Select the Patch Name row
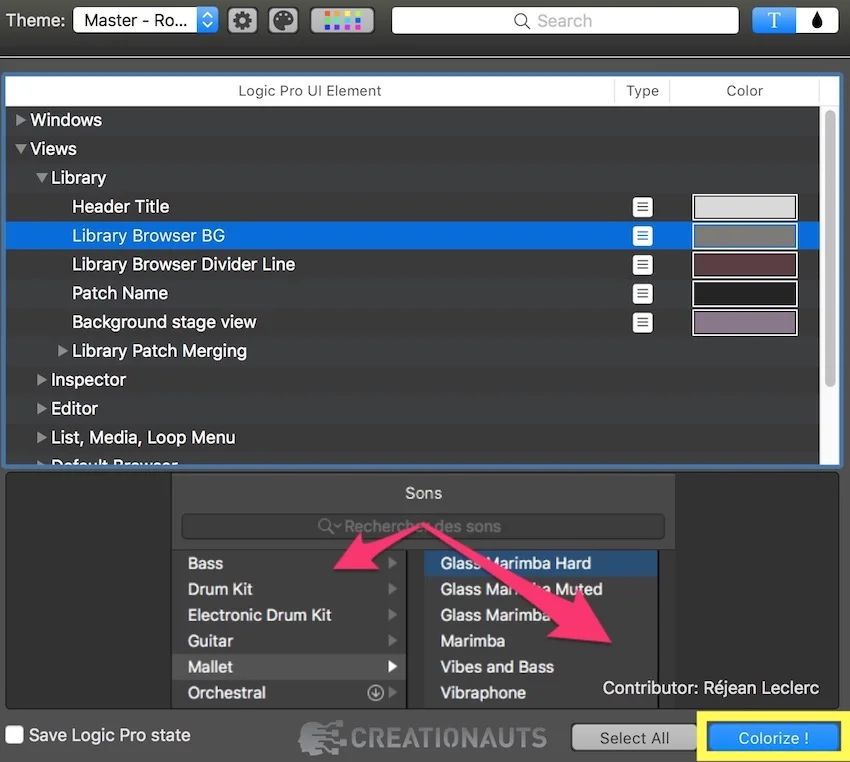The width and height of the screenshot is (850, 762). [412, 293]
